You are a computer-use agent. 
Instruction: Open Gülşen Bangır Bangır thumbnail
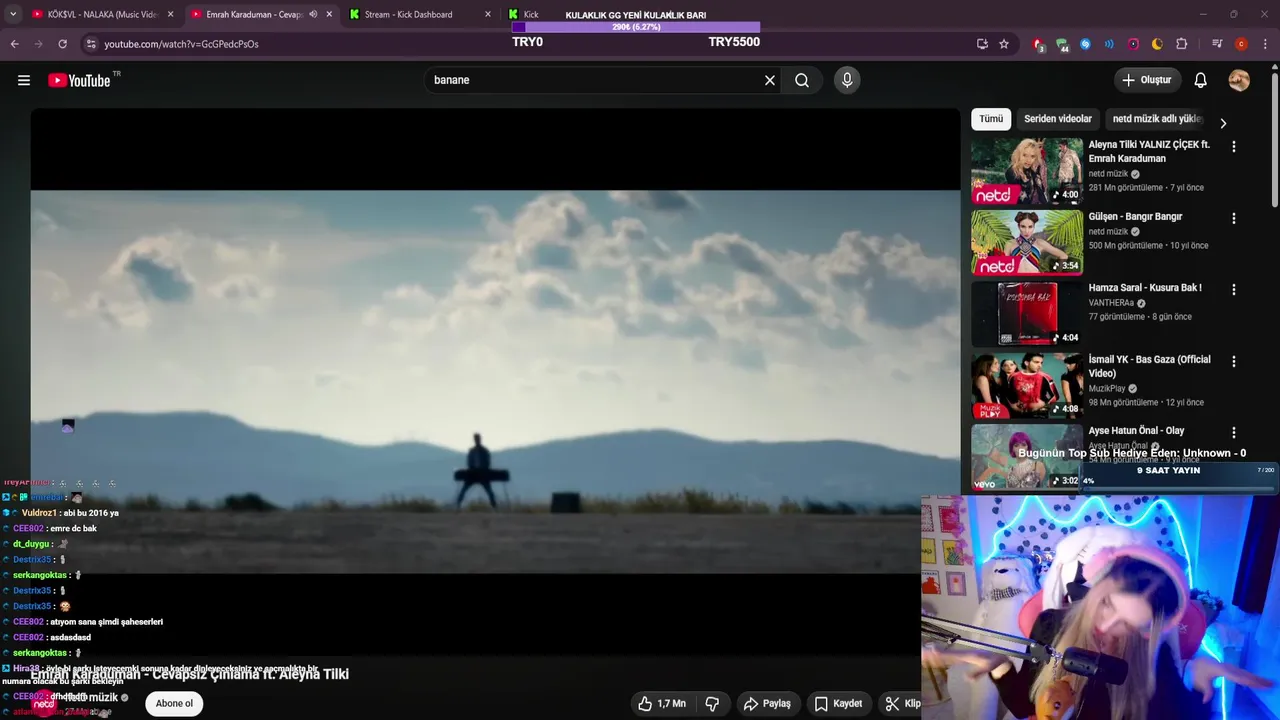coord(1027,243)
